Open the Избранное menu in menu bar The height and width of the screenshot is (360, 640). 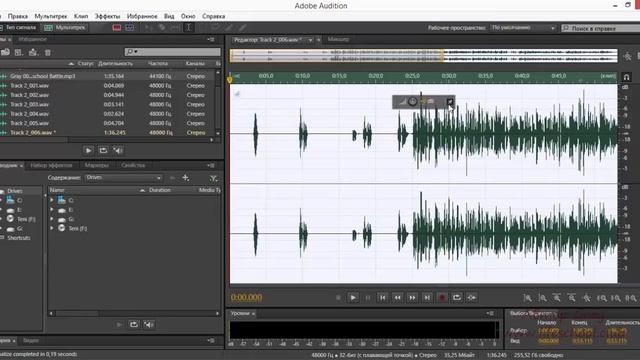coord(142,16)
